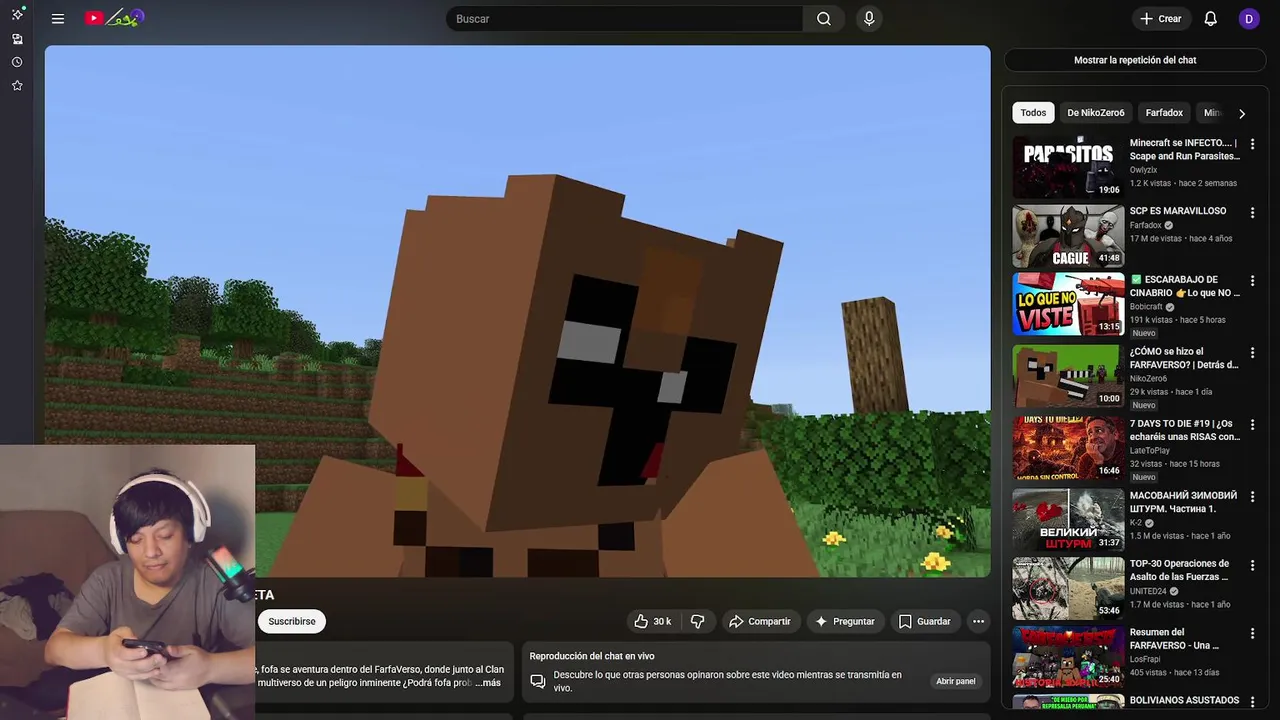
Task: Select the De NikoZero6 filter chip
Action: 1096,113
